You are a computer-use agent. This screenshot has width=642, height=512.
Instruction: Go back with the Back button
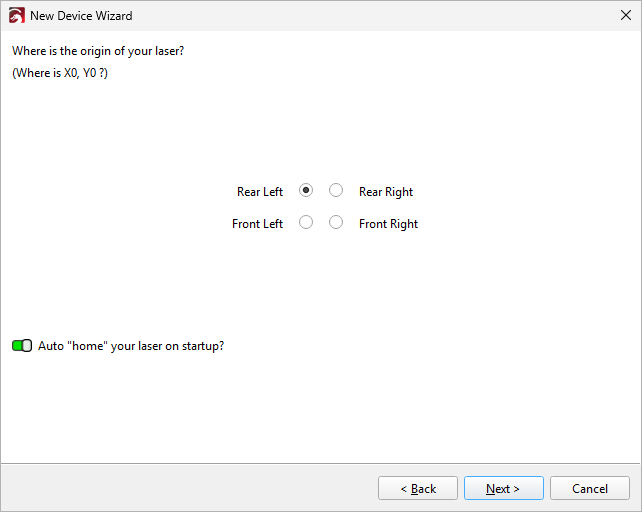tap(418, 488)
